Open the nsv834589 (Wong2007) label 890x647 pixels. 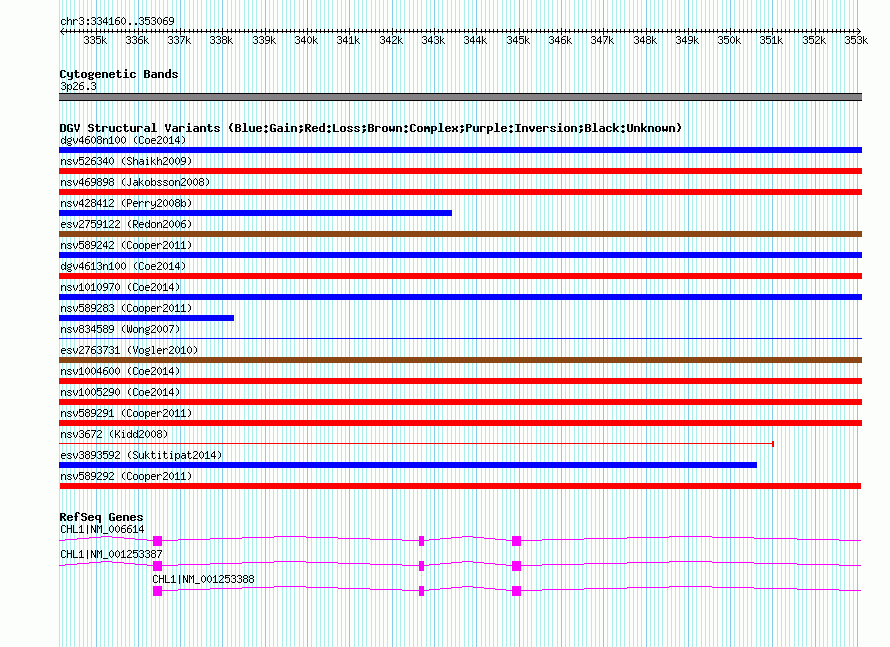(120, 329)
